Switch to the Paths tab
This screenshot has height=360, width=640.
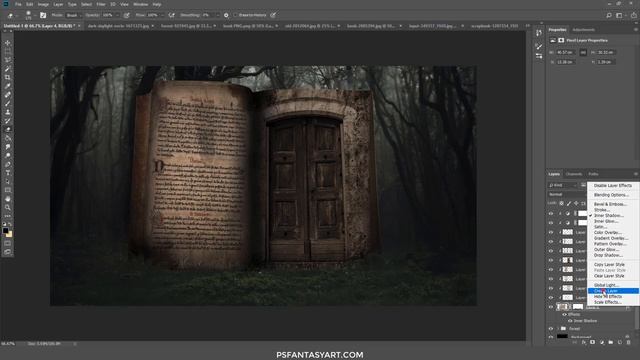click(593, 174)
